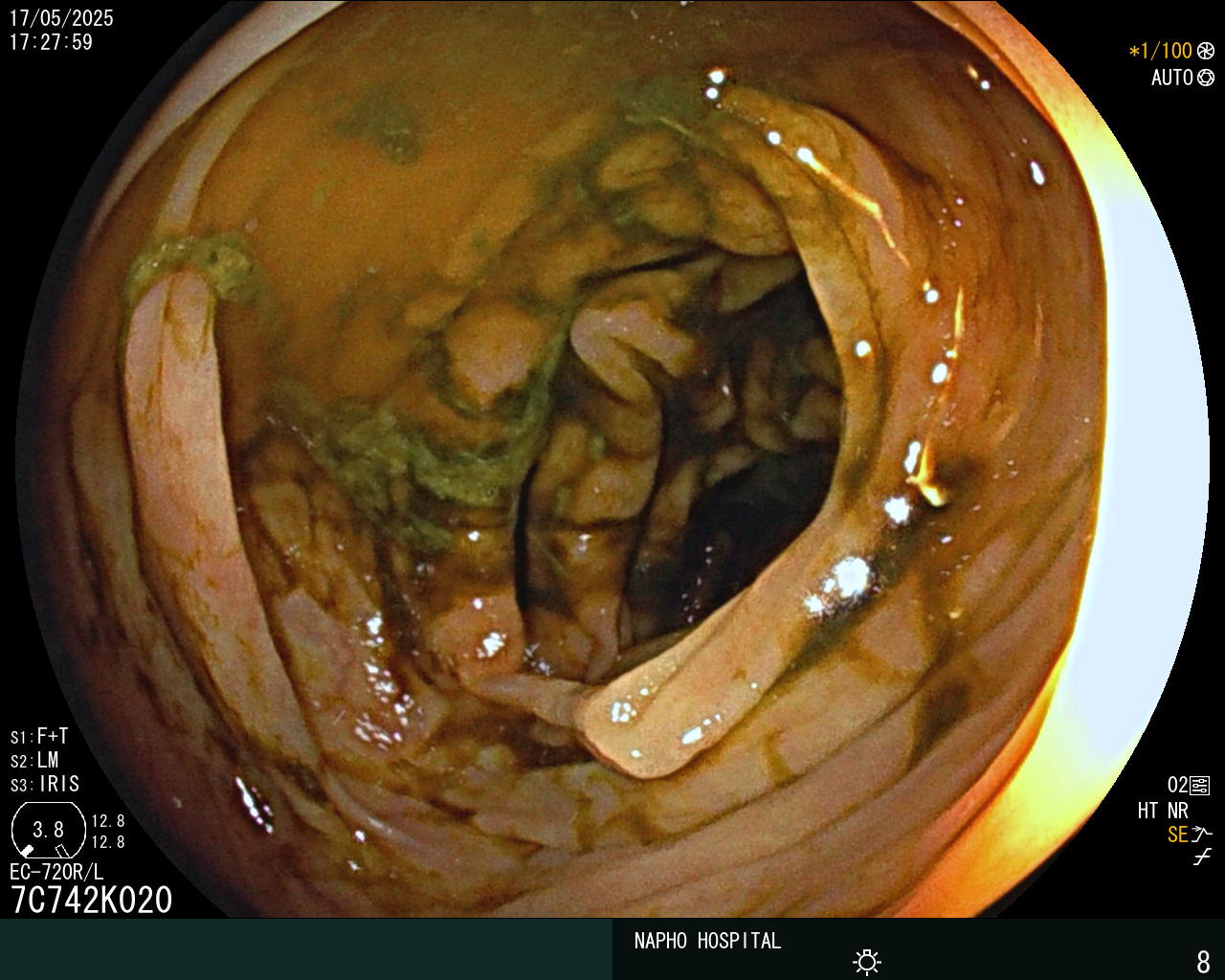1225x980 pixels.
Task: Click the HT indicator
Action: pos(1148,811)
